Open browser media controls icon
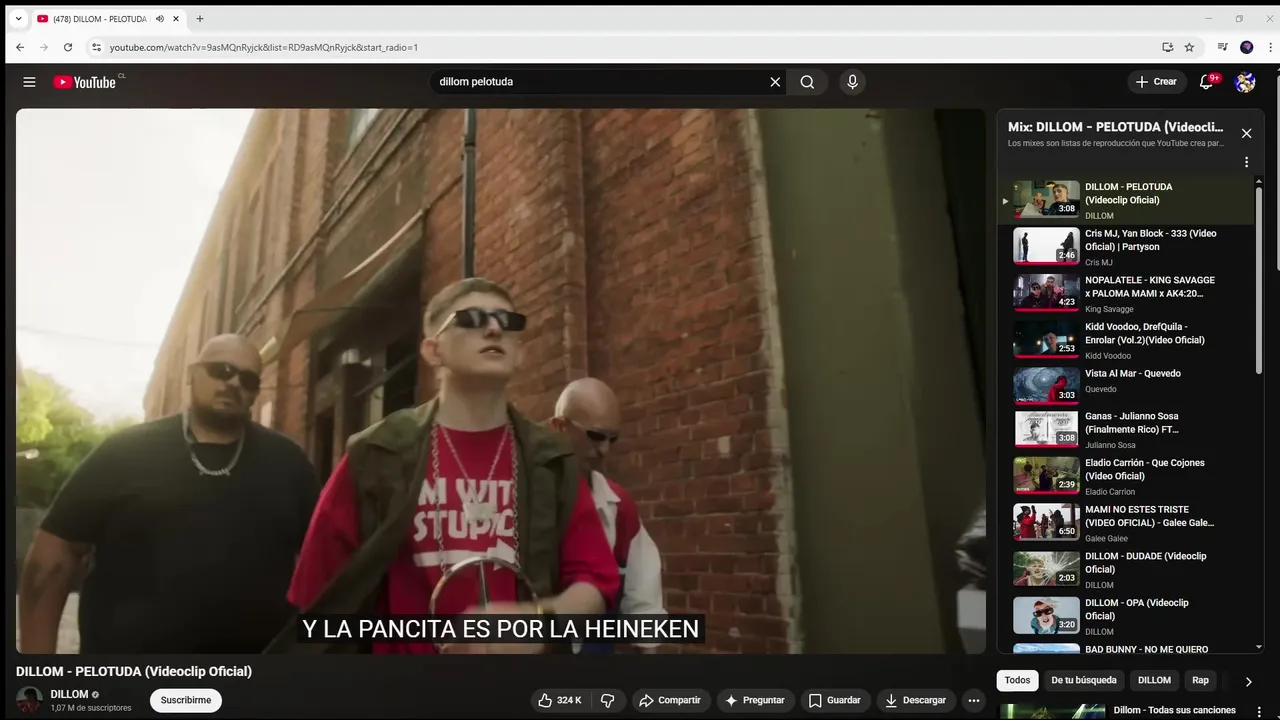The image size is (1280, 720). tap(1222, 47)
